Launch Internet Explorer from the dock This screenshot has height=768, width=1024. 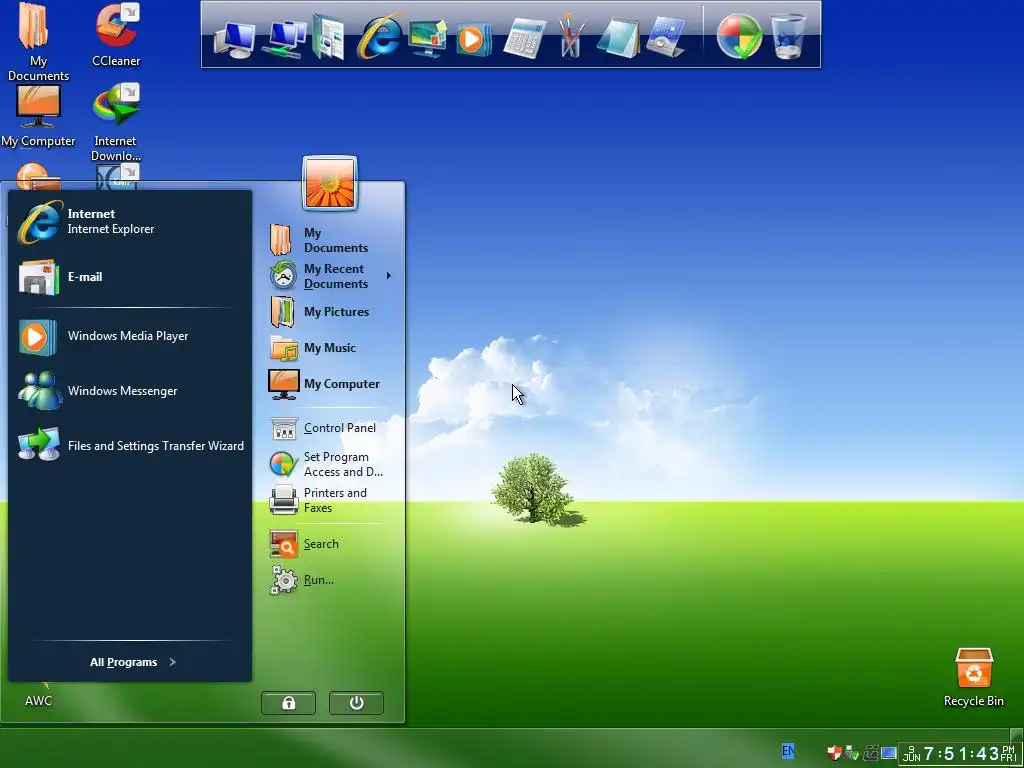(x=379, y=37)
